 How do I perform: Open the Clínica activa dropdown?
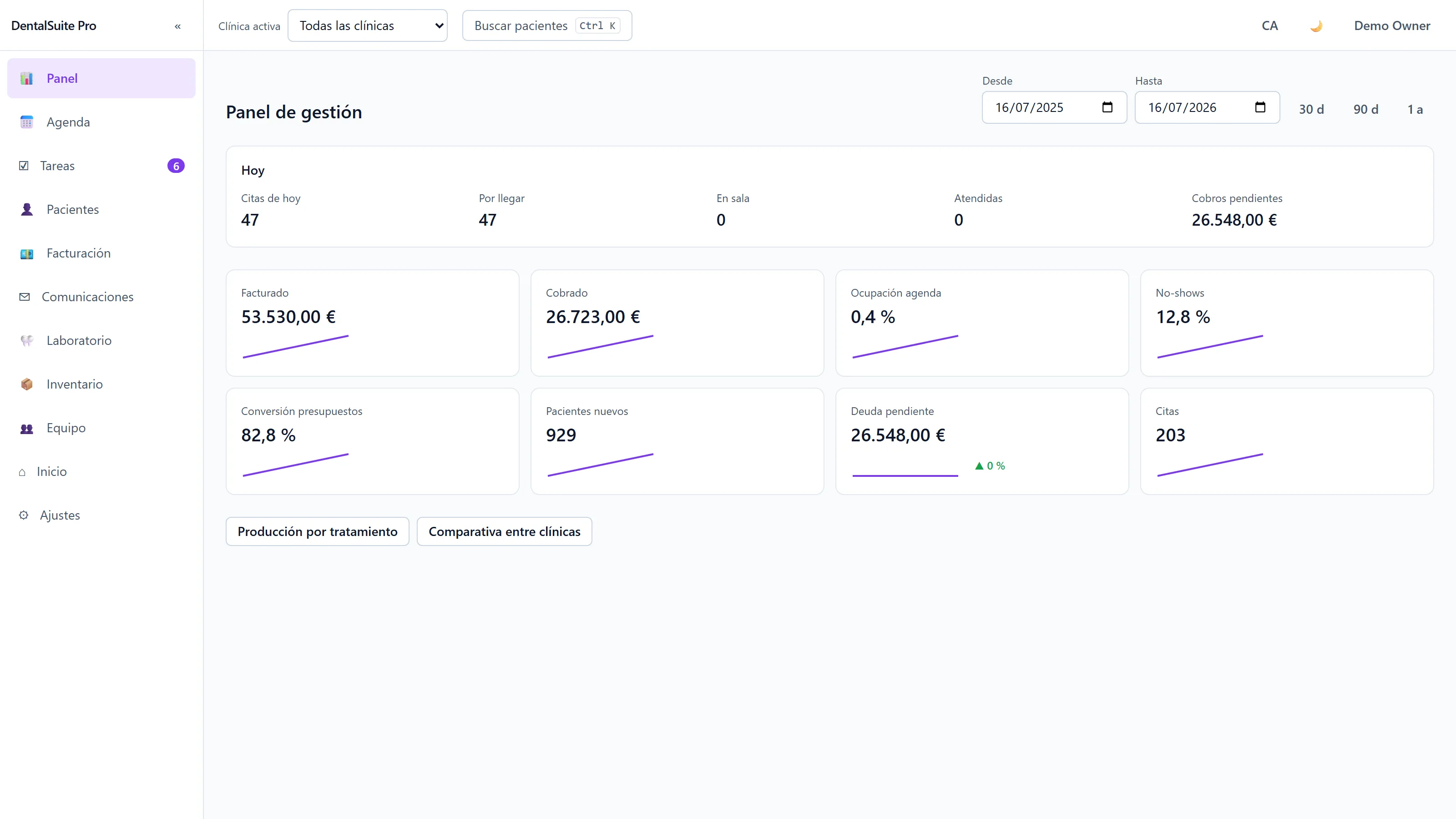click(x=367, y=25)
